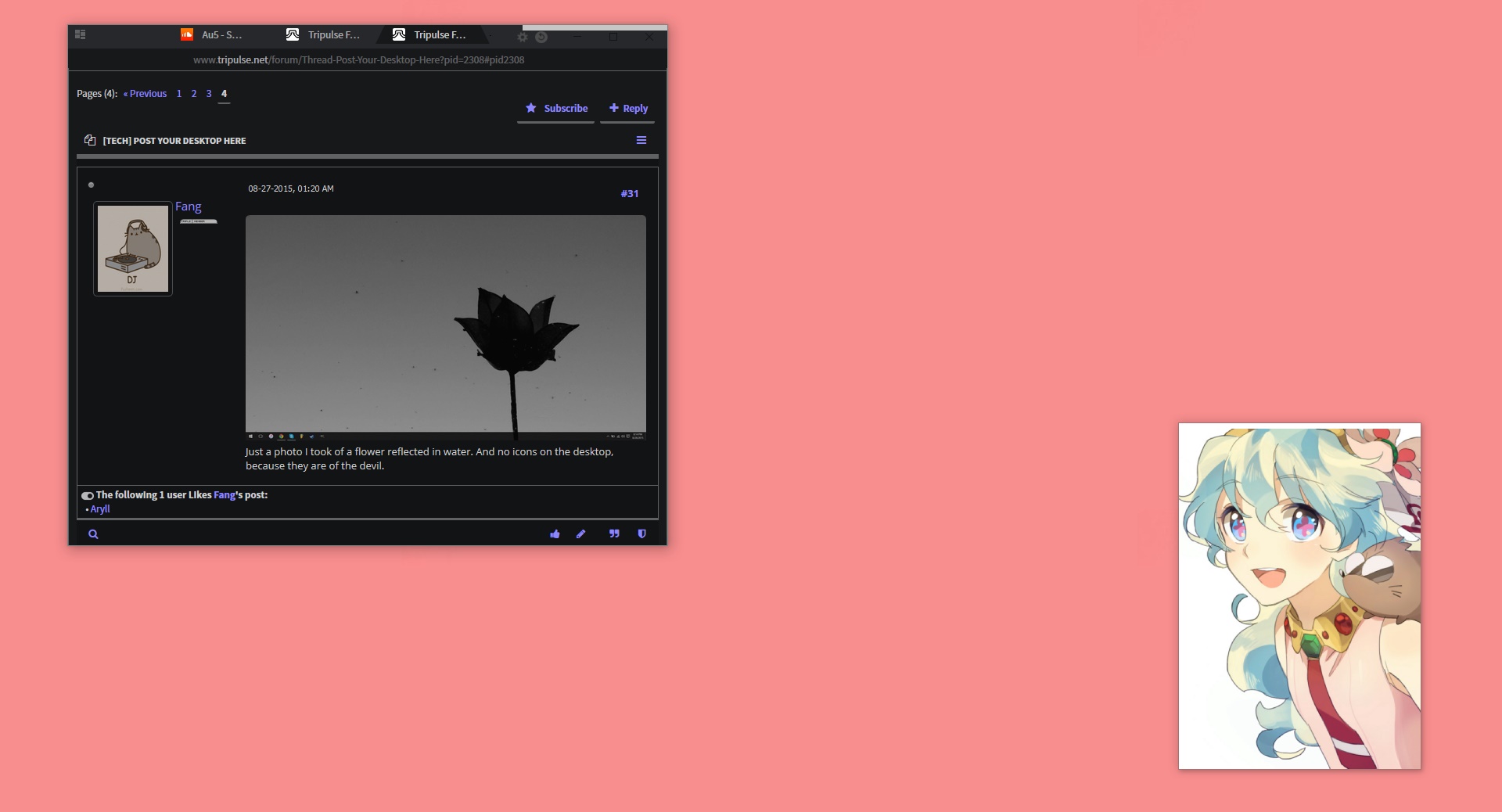Image resolution: width=1502 pixels, height=812 pixels.
Task: Quote the post using the quote icon
Action: (x=614, y=534)
